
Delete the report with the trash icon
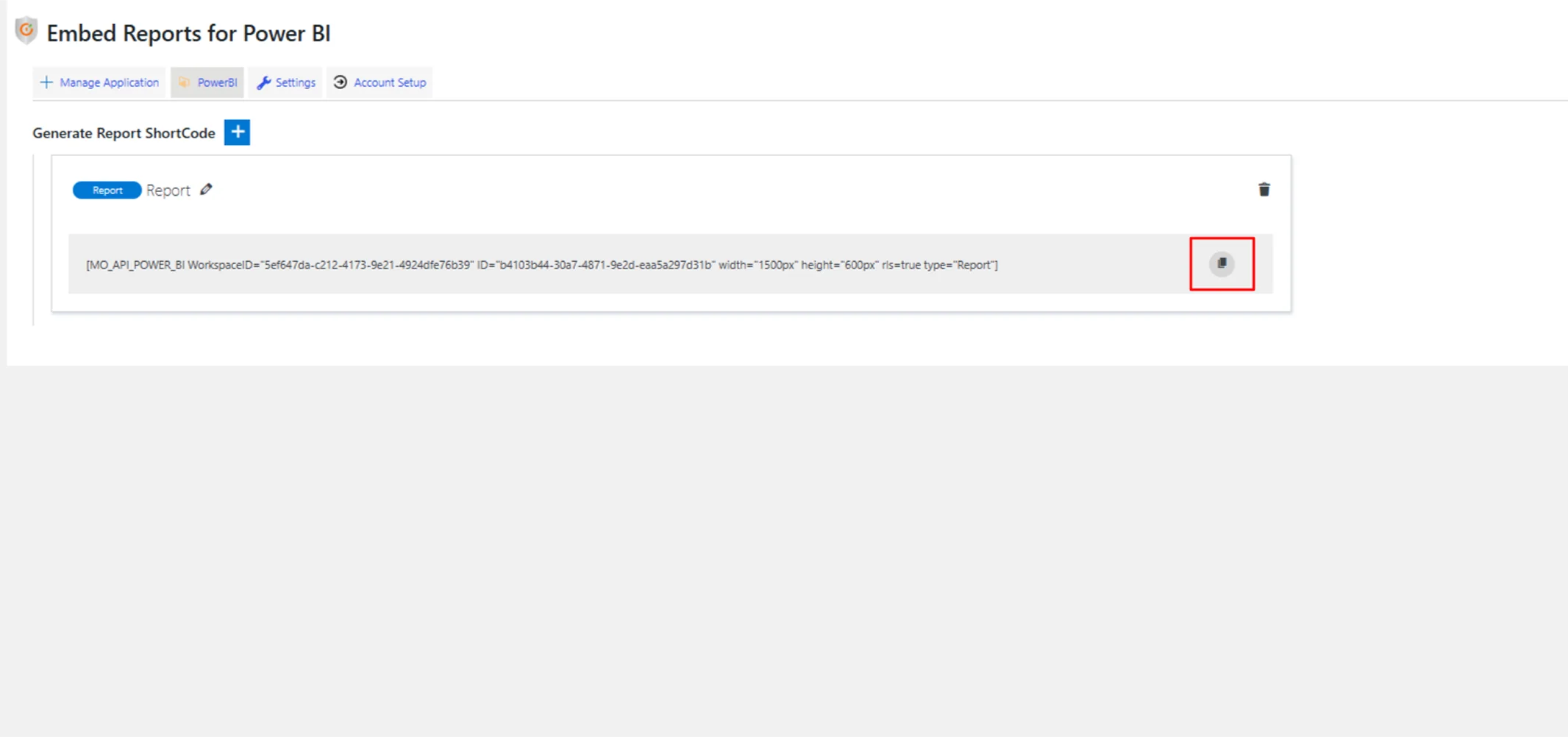coord(1264,190)
